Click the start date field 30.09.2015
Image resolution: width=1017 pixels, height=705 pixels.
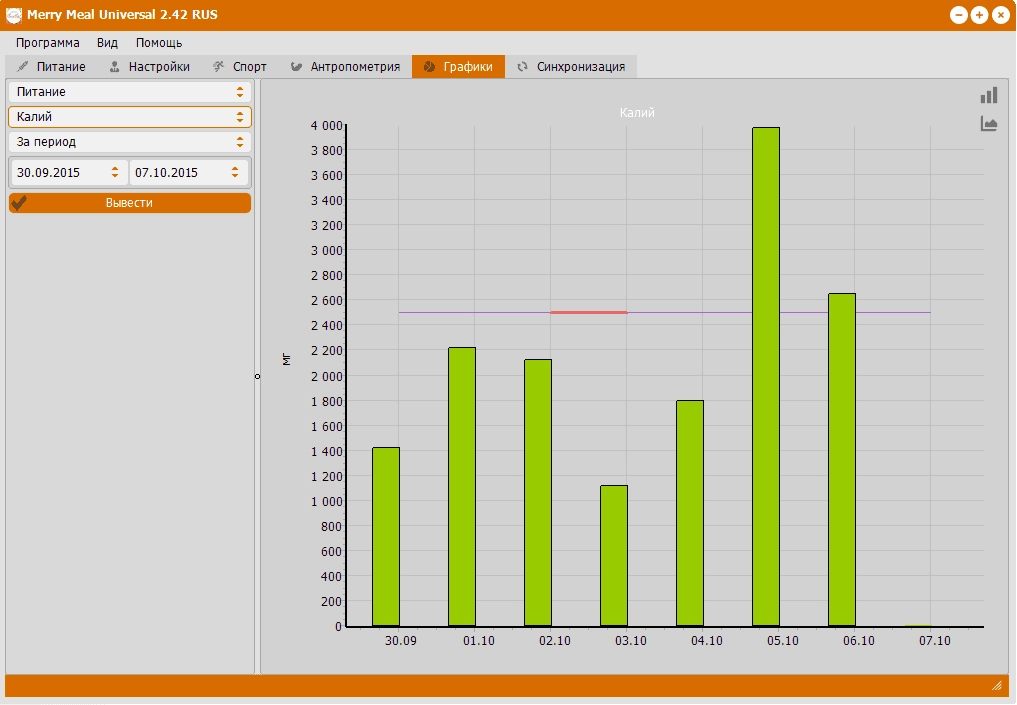point(67,173)
